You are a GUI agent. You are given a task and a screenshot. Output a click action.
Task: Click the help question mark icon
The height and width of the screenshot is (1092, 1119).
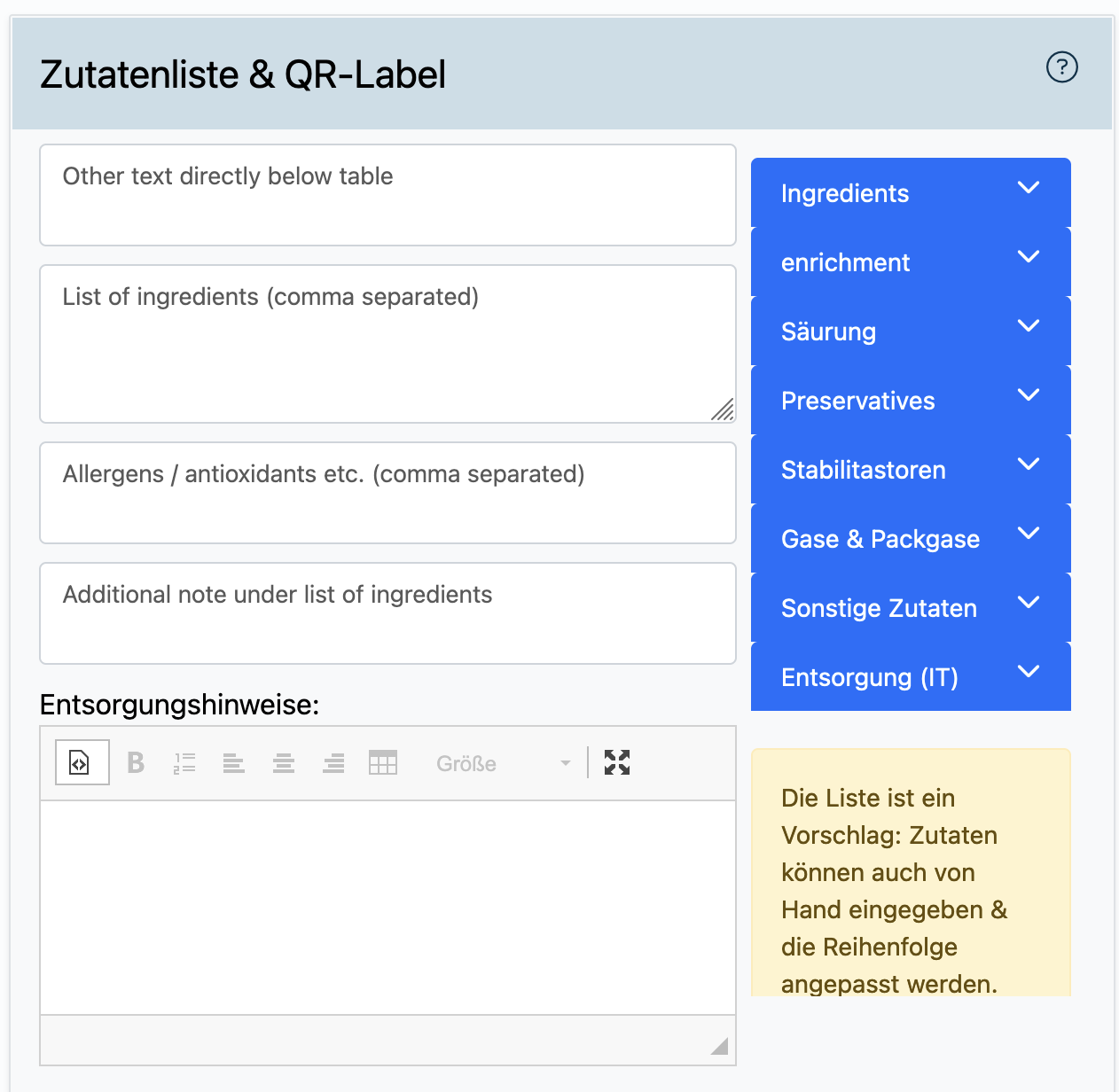pos(1061,67)
